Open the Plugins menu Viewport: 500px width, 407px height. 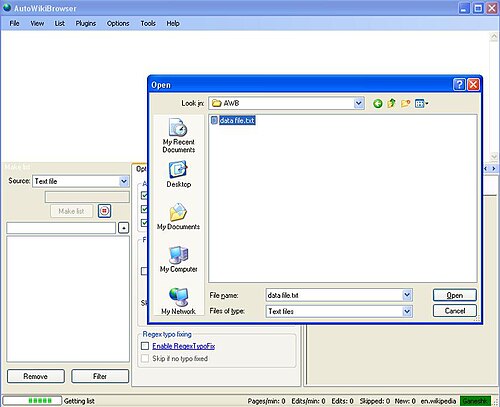pyautogui.click(x=86, y=23)
